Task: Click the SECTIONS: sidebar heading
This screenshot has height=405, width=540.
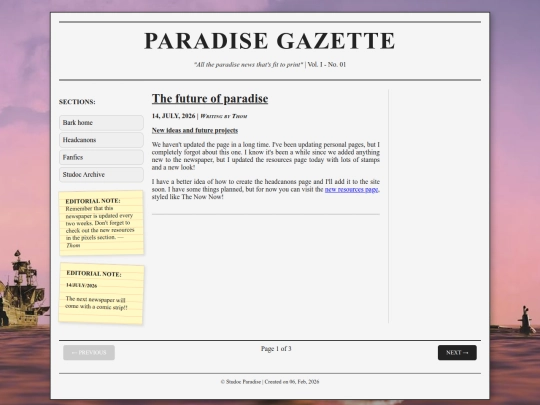Action: coord(77,102)
